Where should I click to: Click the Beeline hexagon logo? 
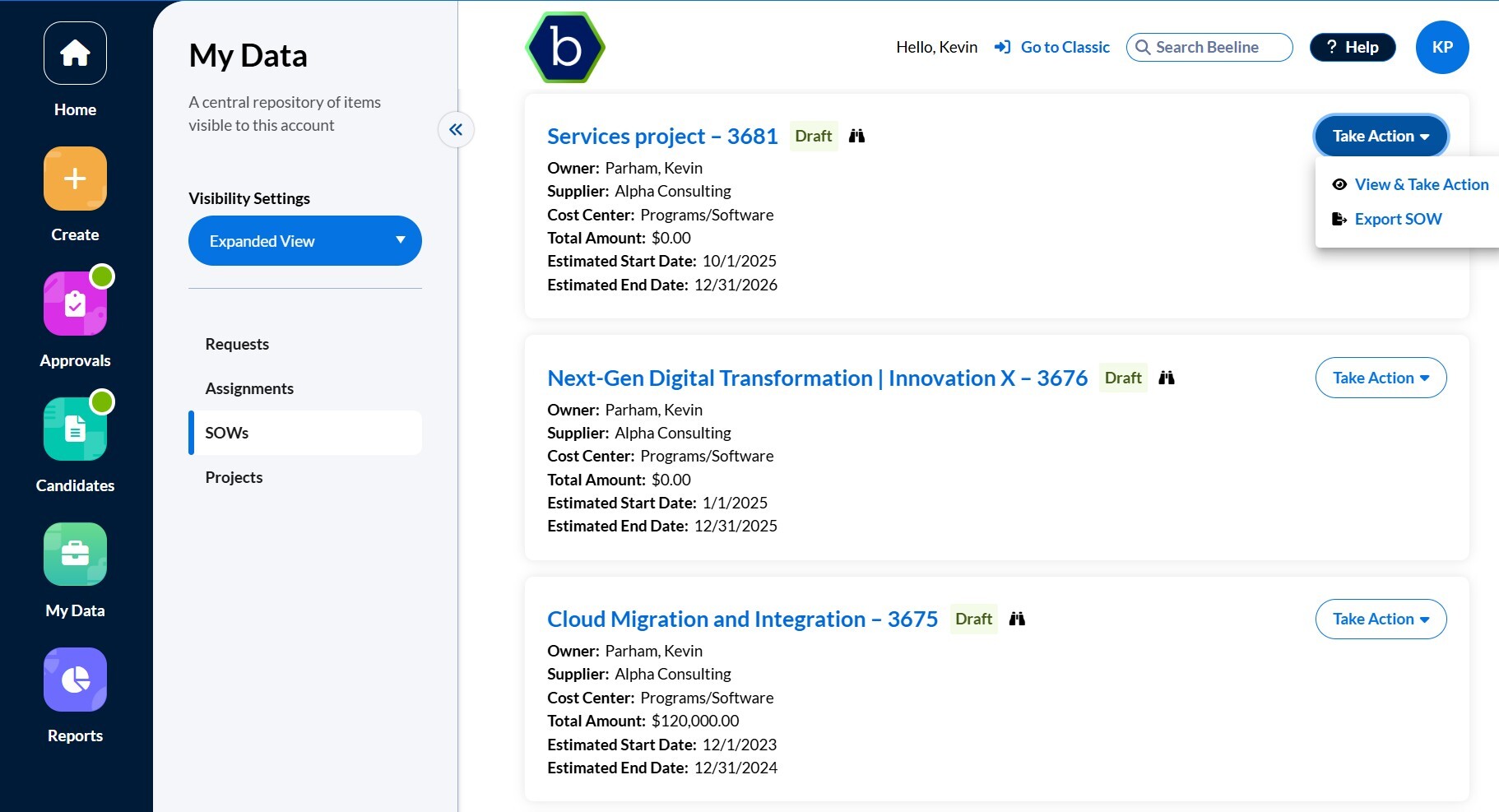point(565,48)
